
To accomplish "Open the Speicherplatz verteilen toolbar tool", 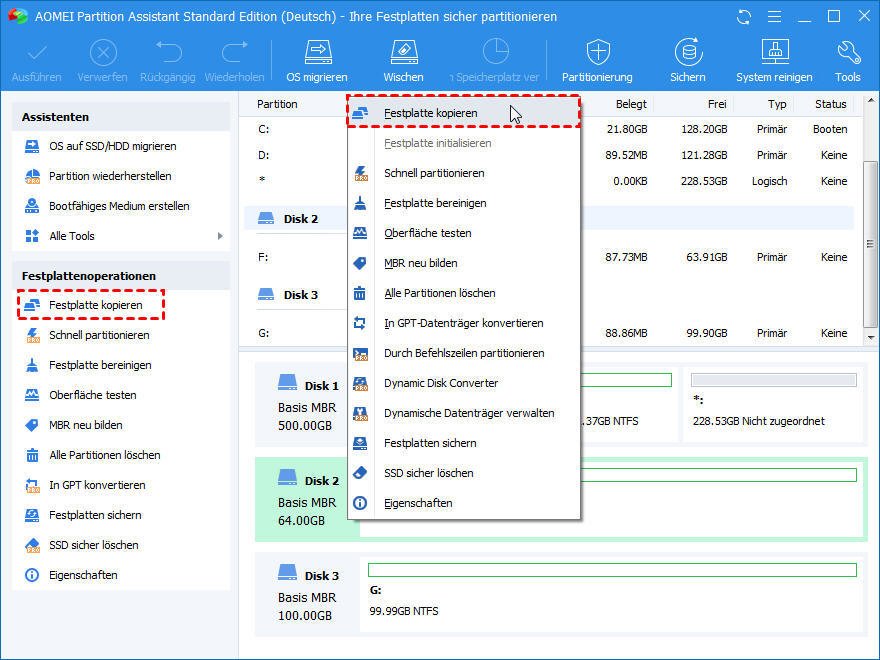I will pyautogui.click(x=495, y=61).
